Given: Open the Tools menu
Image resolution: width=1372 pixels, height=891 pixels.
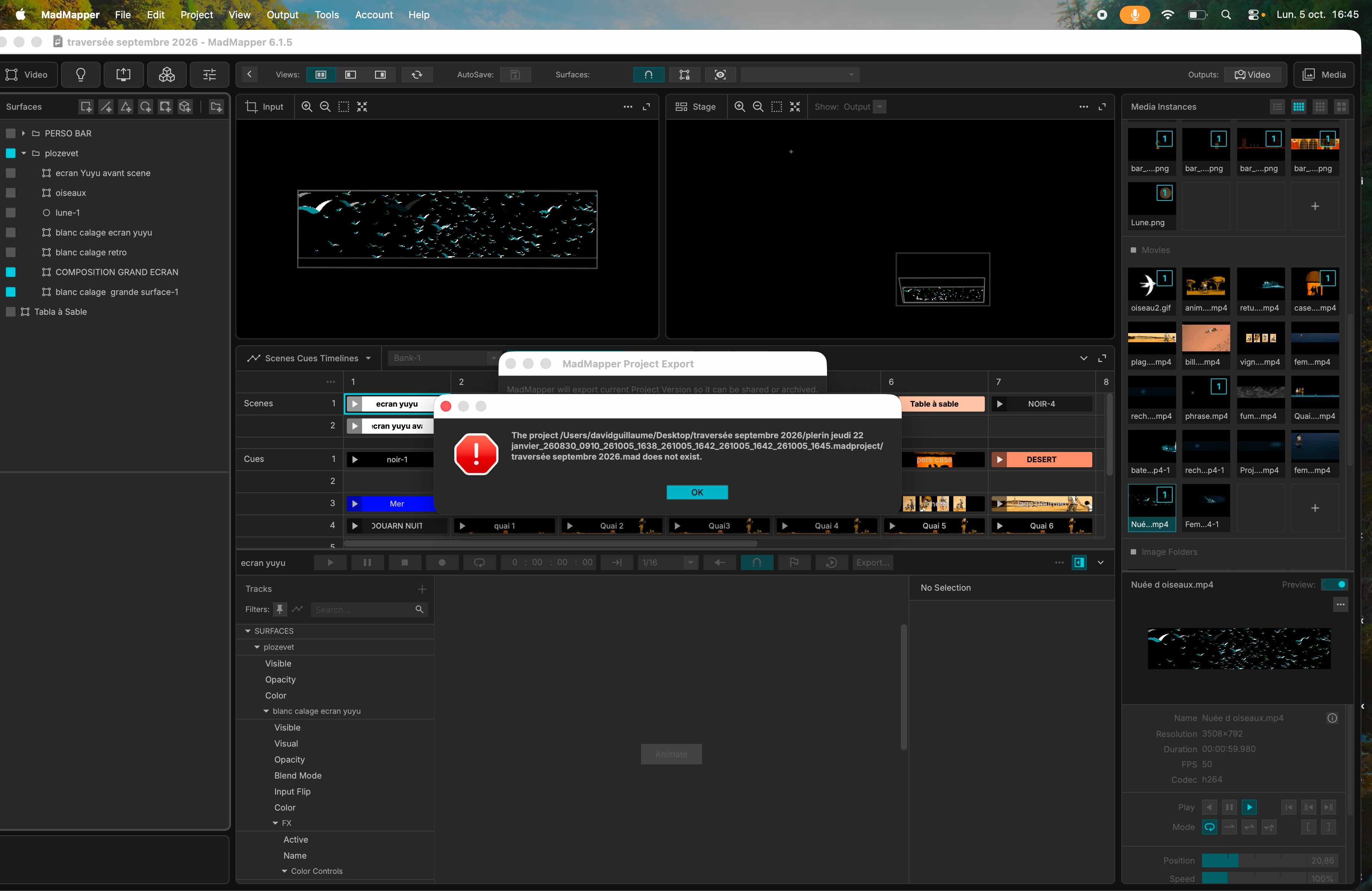Looking at the screenshot, I should (327, 15).
